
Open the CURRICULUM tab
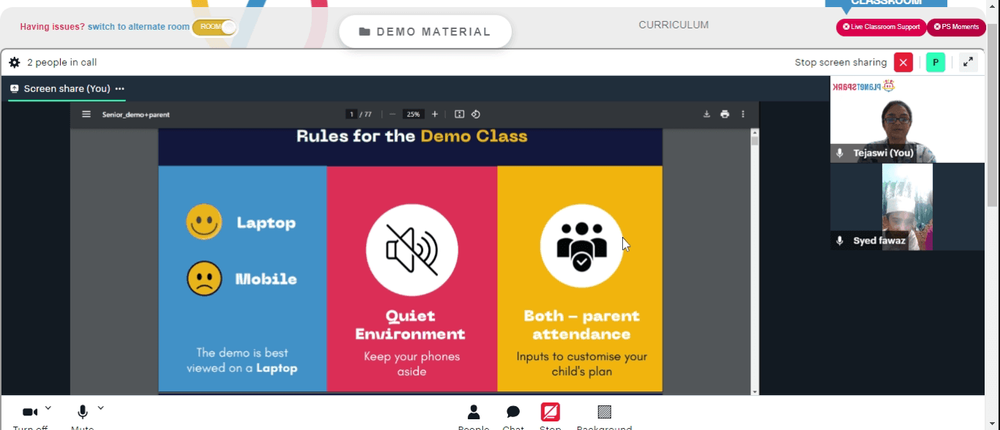point(673,25)
